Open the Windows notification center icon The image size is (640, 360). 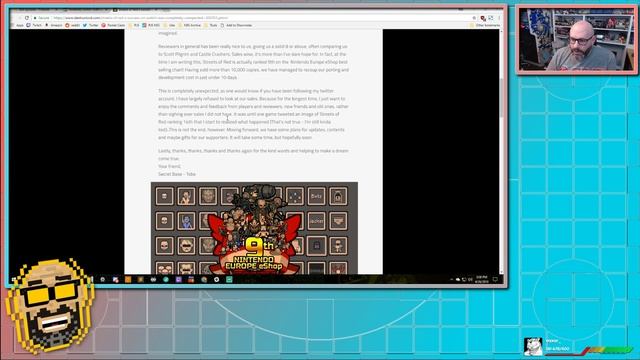(x=495, y=280)
